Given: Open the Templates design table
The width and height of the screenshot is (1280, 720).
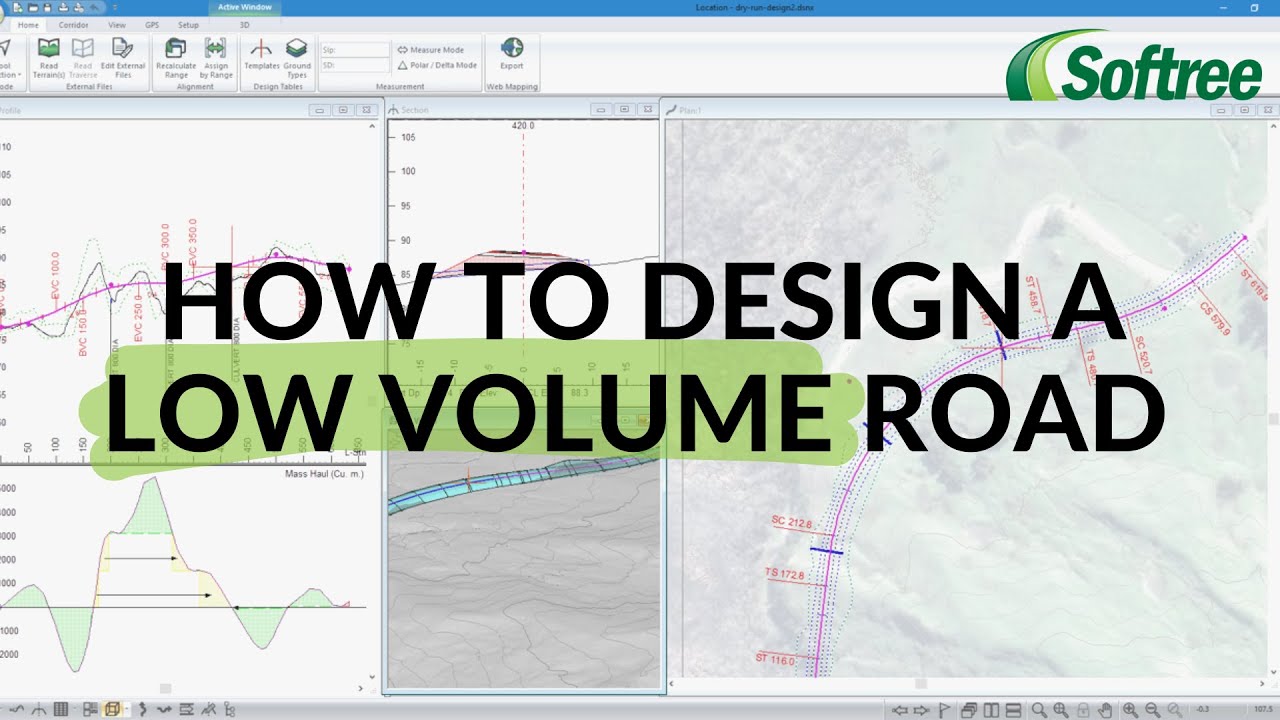Looking at the screenshot, I should [262, 55].
